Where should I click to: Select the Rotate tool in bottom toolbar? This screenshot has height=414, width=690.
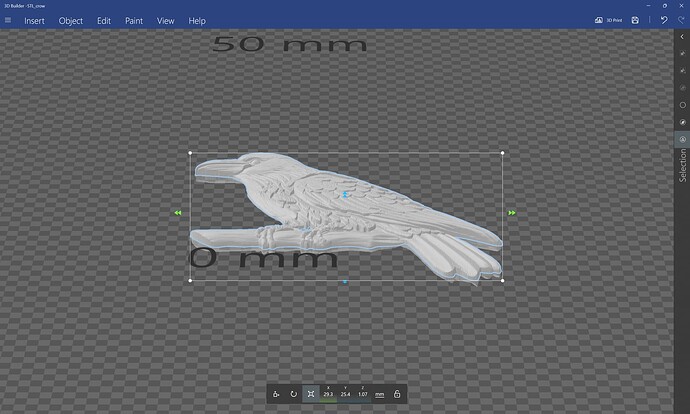[294, 394]
